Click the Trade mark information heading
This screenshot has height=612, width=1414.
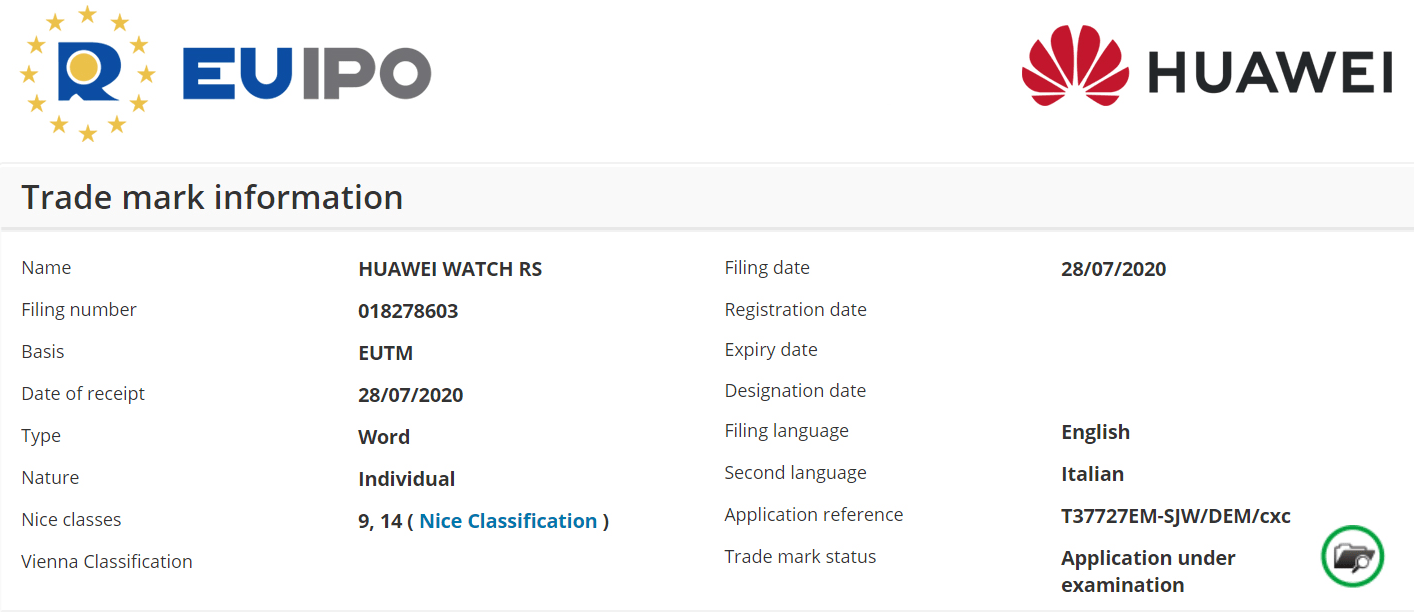coord(212,197)
